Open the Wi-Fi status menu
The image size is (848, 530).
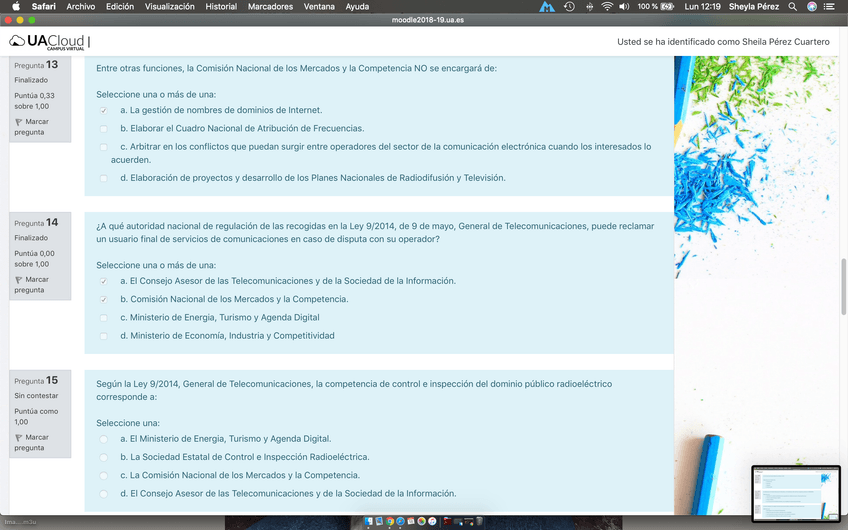pos(606,6)
